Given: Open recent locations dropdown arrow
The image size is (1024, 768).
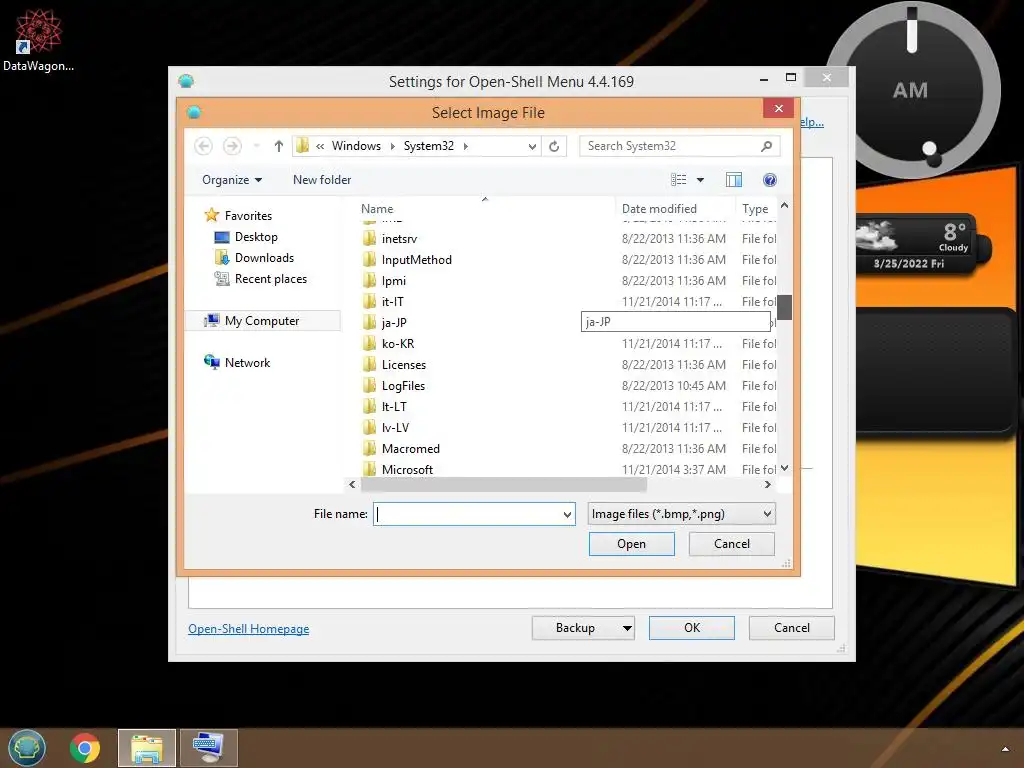Looking at the screenshot, I should [x=257, y=146].
